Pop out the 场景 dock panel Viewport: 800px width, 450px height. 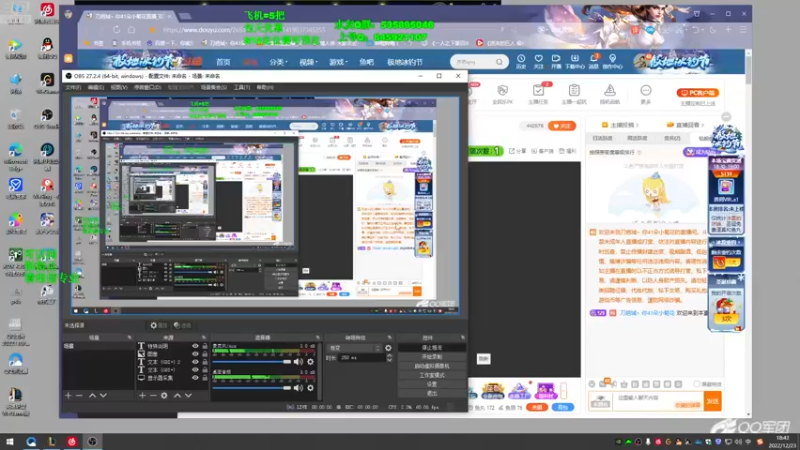point(130,337)
